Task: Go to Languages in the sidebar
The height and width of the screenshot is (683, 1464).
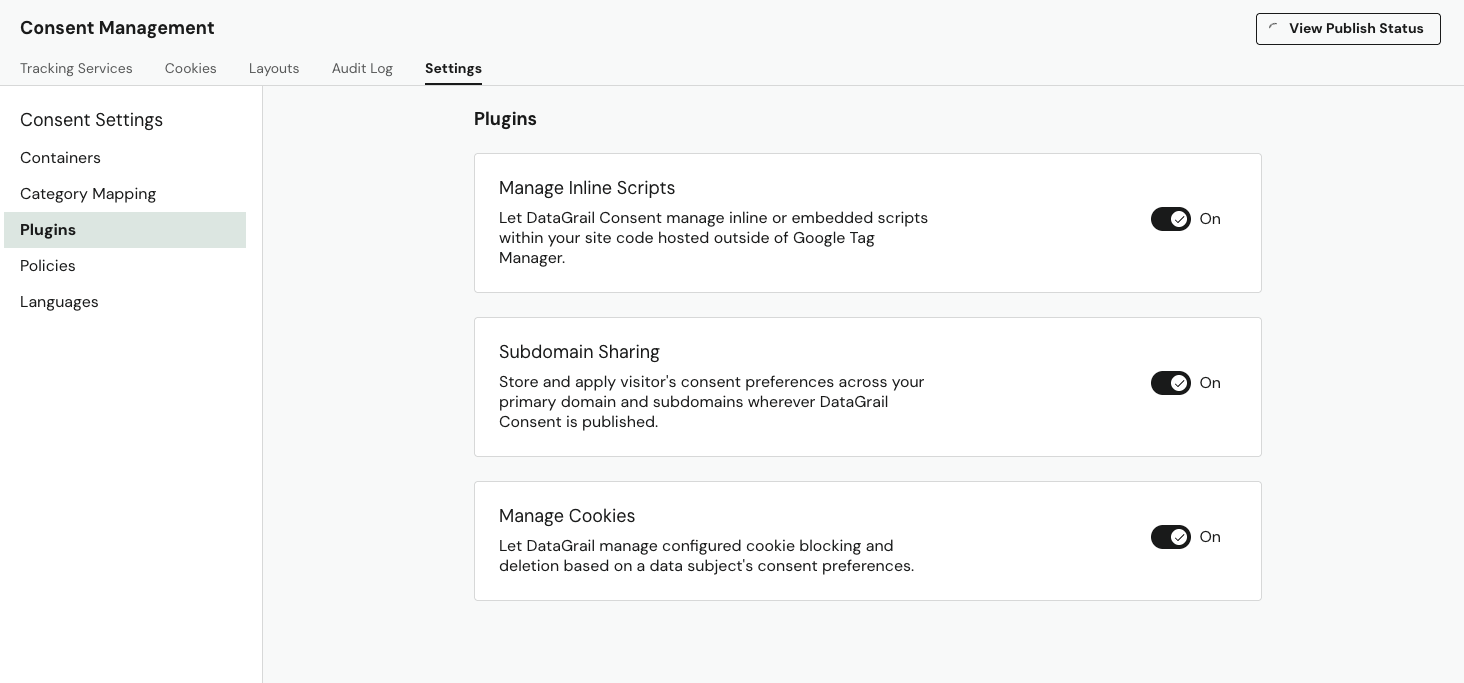Action: 59,302
